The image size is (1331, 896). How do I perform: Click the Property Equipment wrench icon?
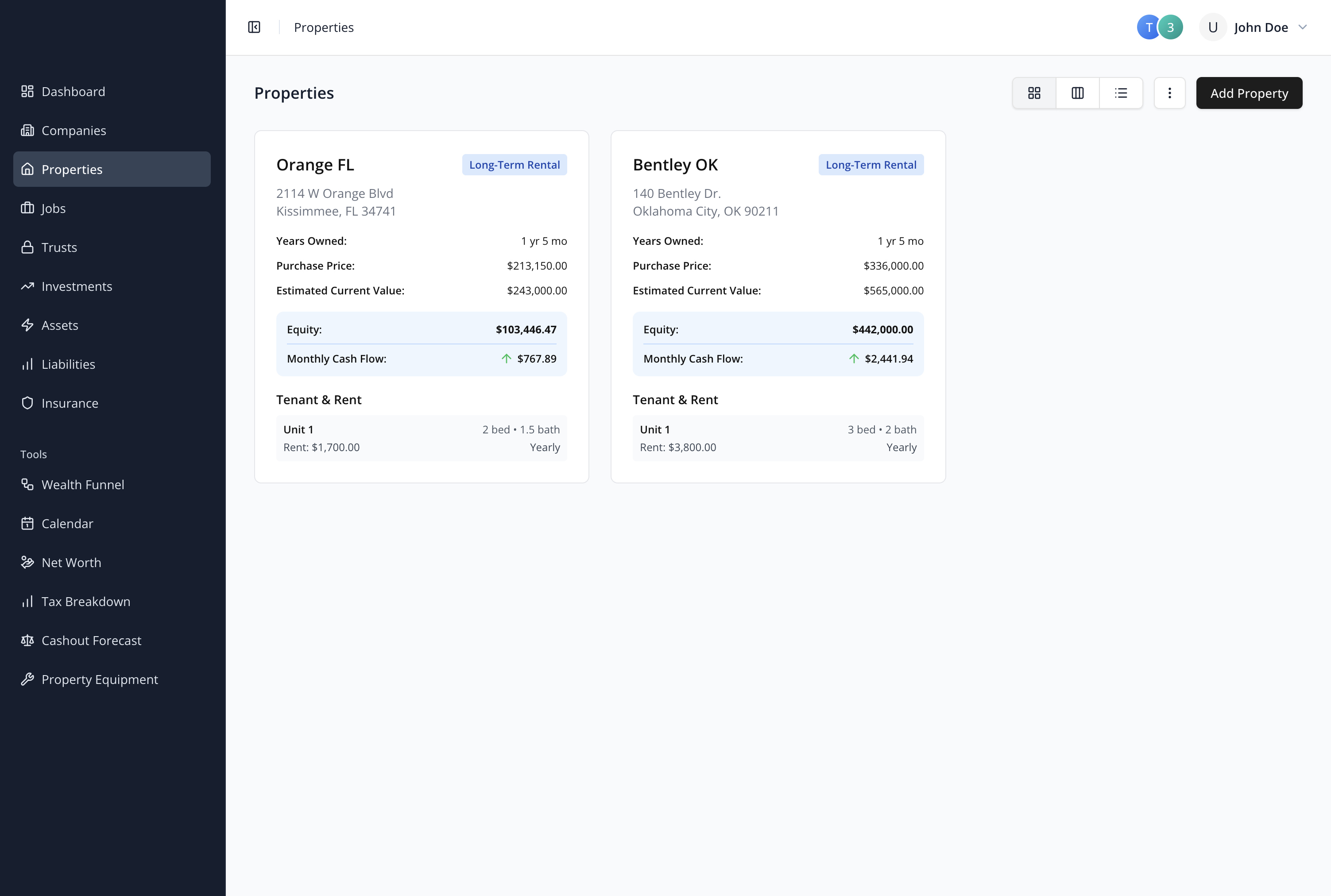coord(27,680)
